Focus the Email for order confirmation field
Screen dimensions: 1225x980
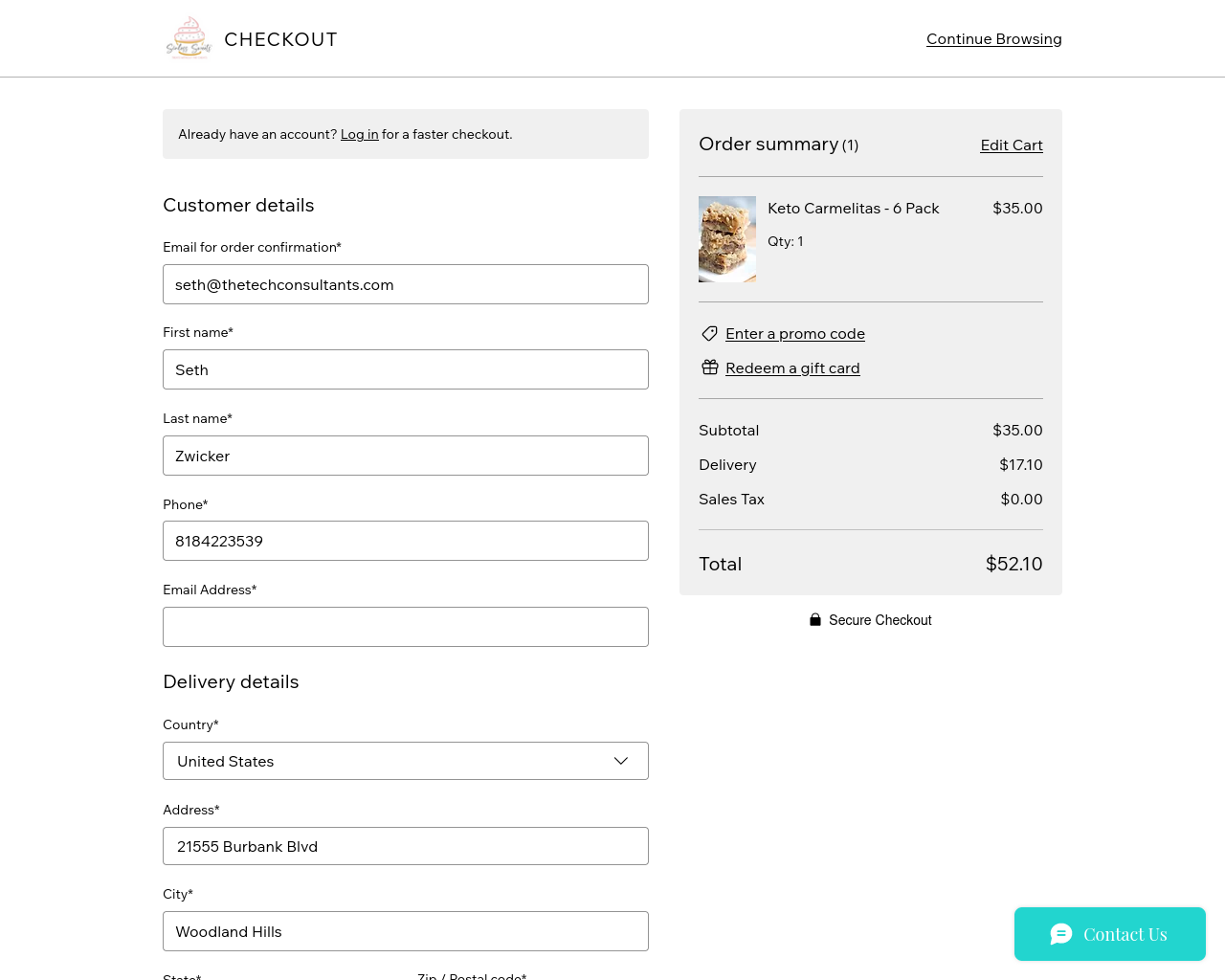(406, 284)
